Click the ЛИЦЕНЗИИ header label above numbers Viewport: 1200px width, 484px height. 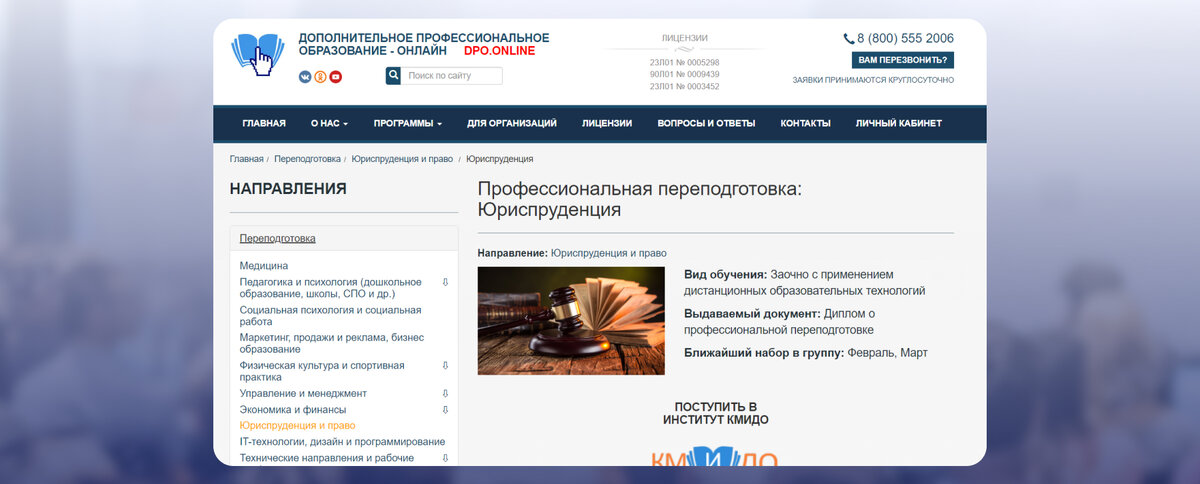pyautogui.click(x=685, y=38)
